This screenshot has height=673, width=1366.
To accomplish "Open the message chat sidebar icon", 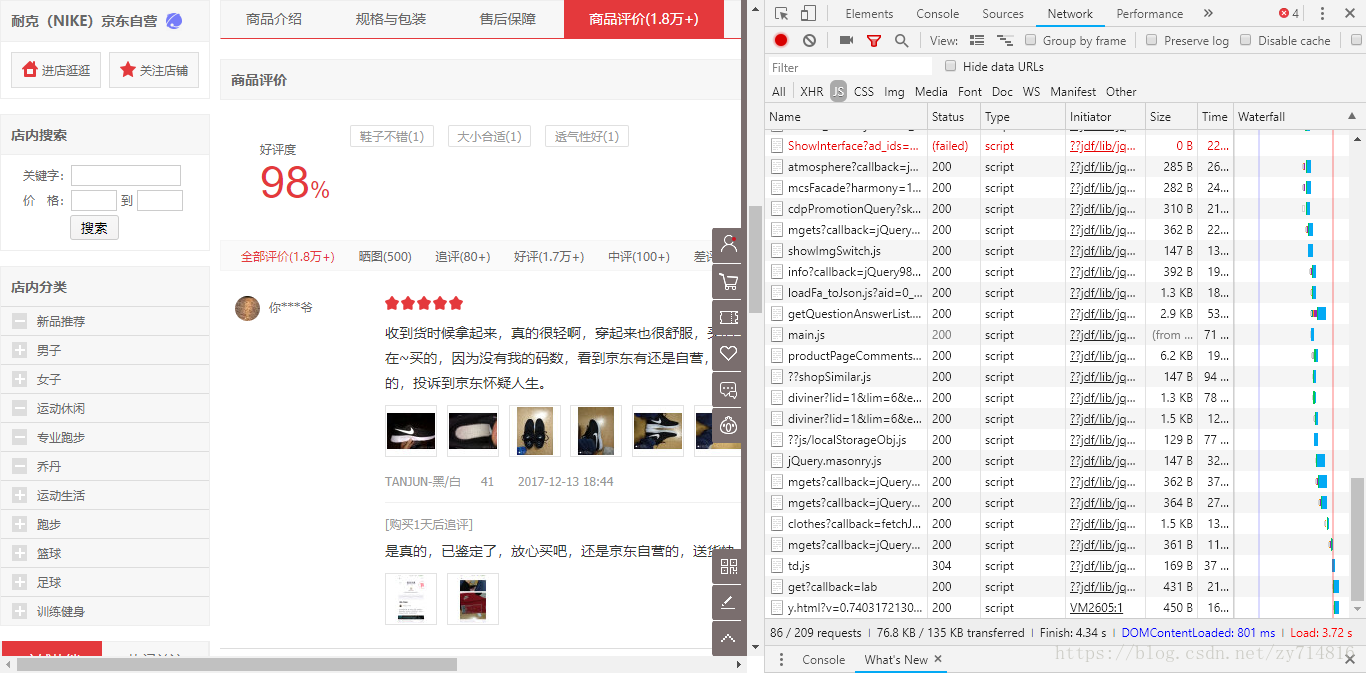I will point(729,390).
